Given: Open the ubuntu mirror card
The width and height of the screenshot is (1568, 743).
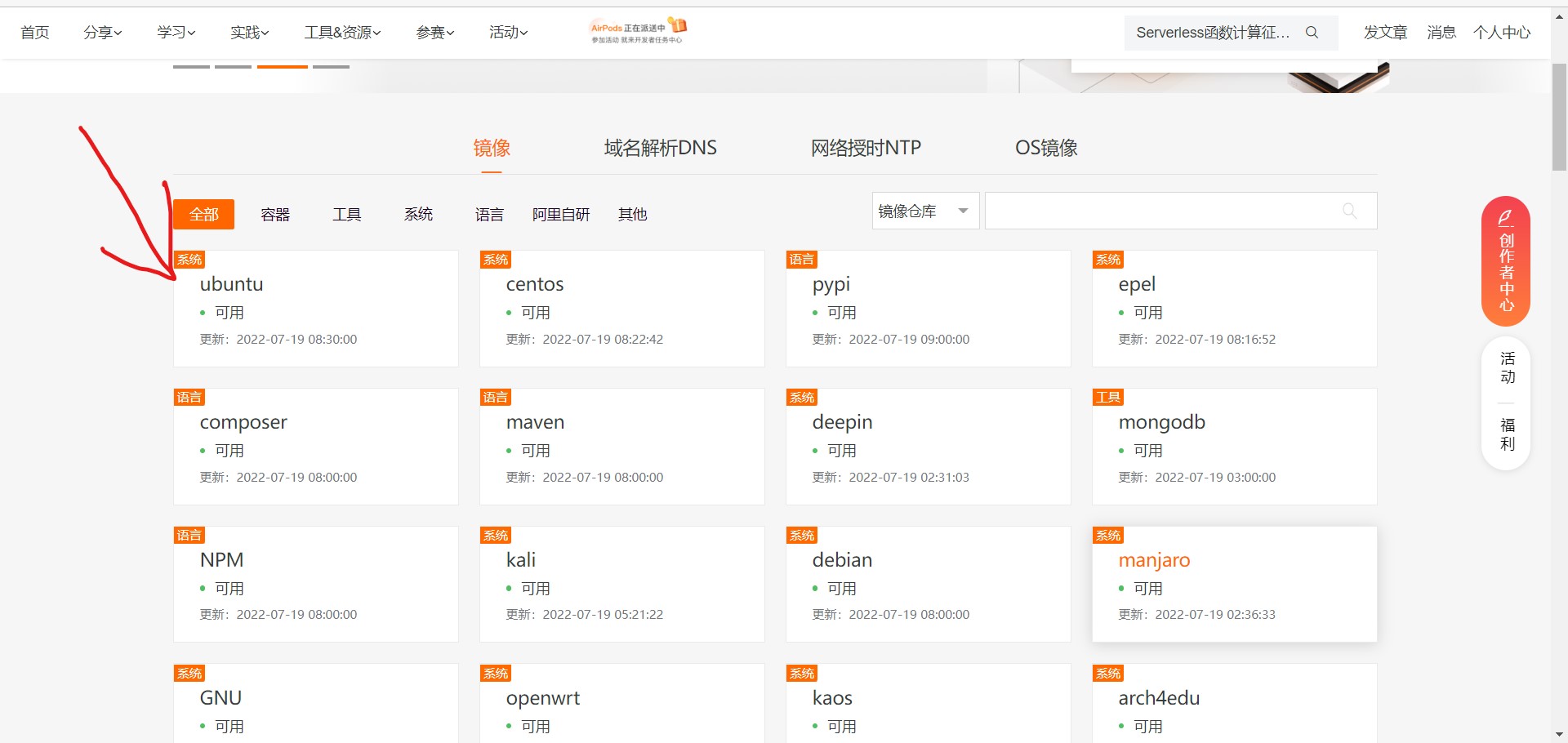Looking at the screenshot, I should coord(316,309).
